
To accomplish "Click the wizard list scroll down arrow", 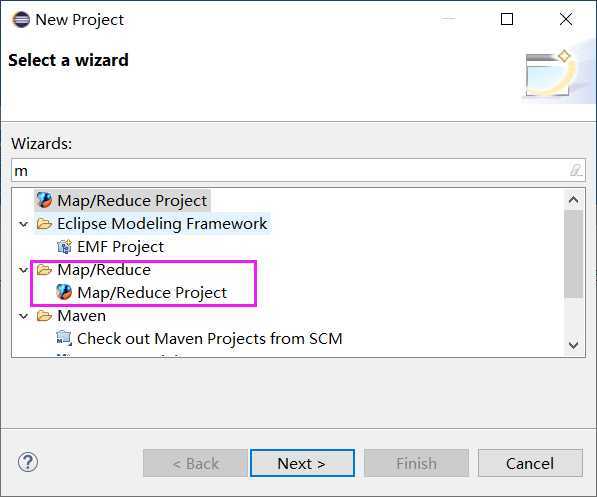I will tap(573, 345).
